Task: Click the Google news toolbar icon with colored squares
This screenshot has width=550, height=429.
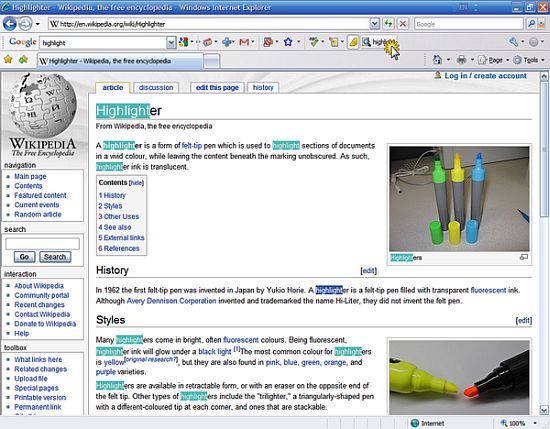Action: click(x=183, y=42)
